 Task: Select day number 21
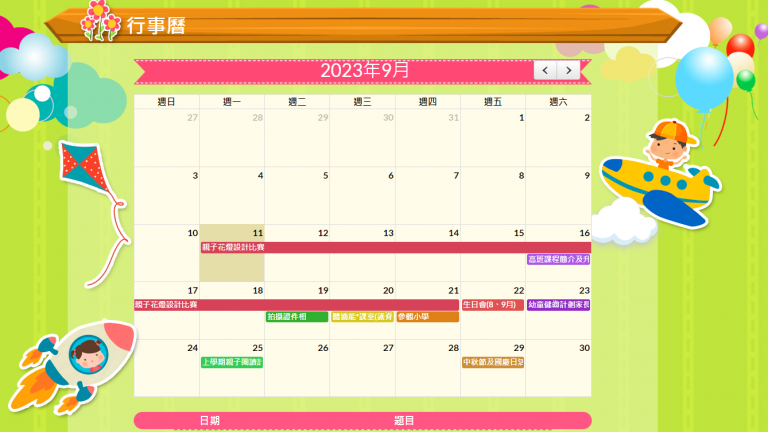tap(454, 290)
